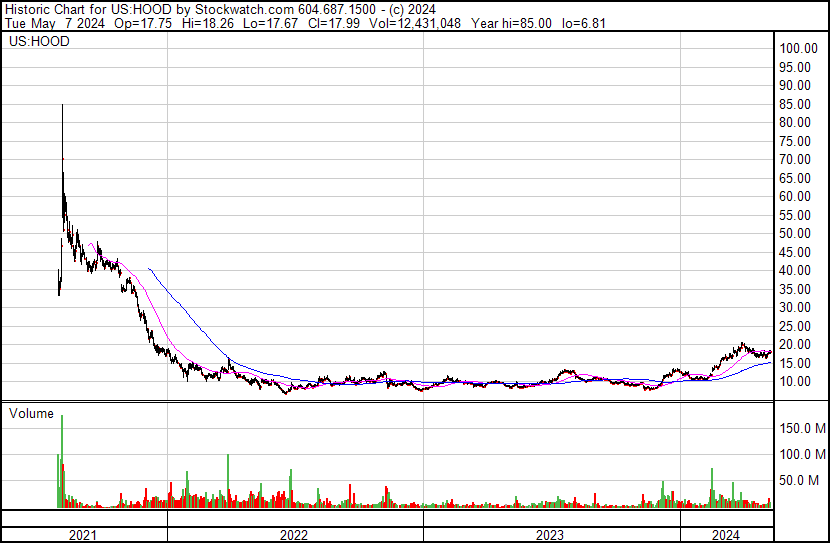Click the 2021 price spike peak at 85
The height and width of the screenshot is (543, 830).
62,105
